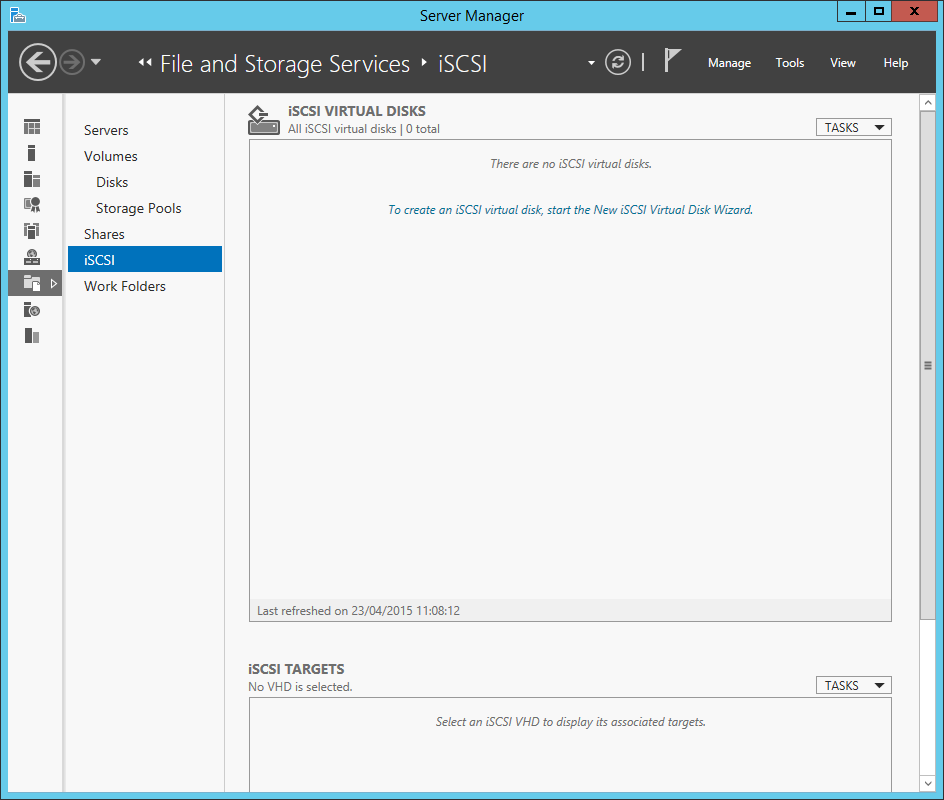Image resolution: width=944 pixels, height=800 pixels.
Task: Open the Manage menu
Action: pos(729,63)
